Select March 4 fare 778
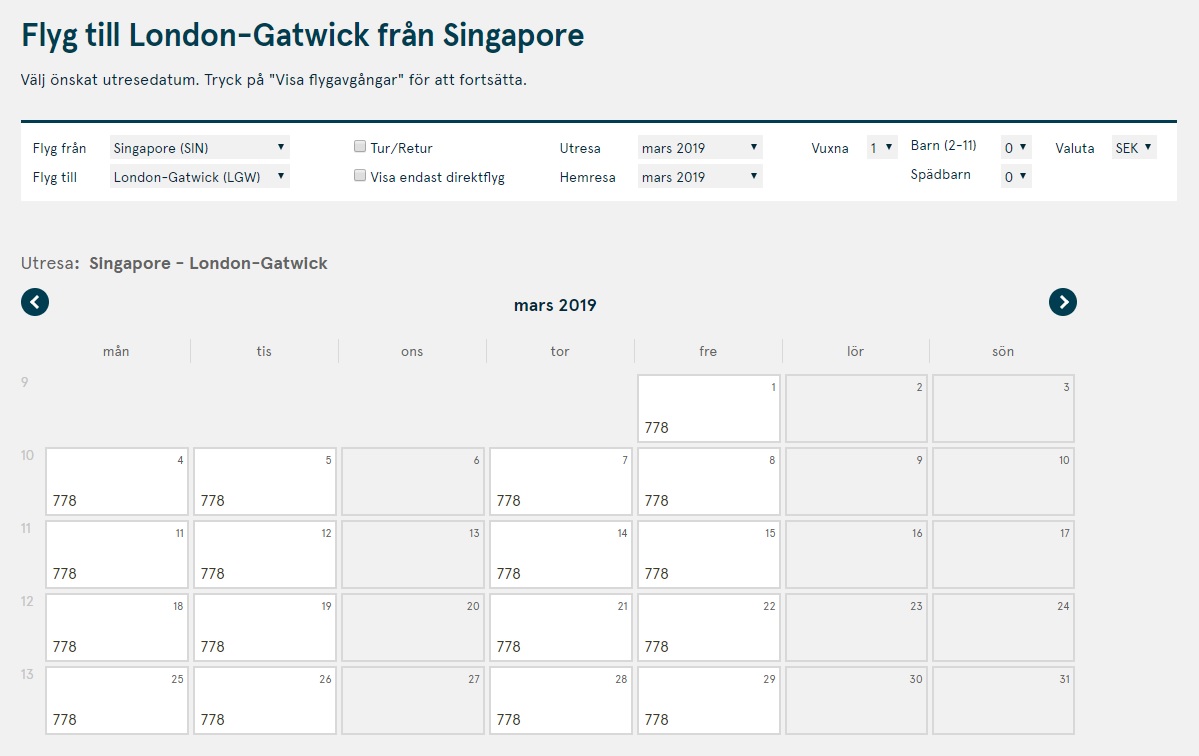This screenshot has height=756, width=1199. tap(117, 482)
